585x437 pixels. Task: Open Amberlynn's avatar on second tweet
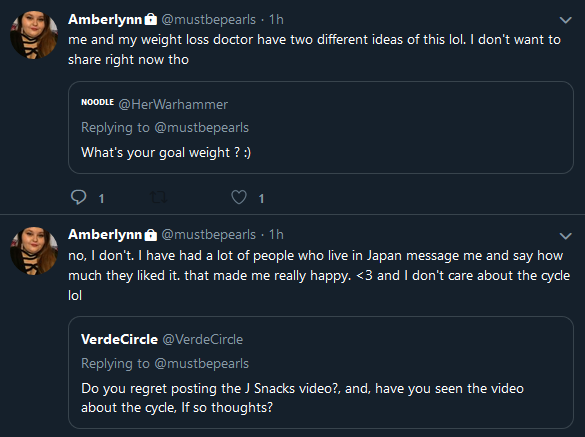pos(34,251)
